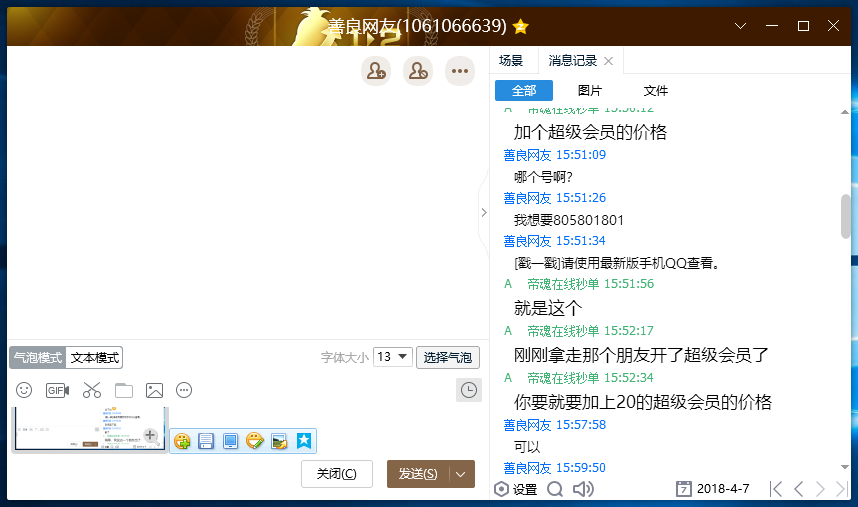Select the 消息记录 tab
The width and height of the screenshot is (858, 507).
click(572, 61)
